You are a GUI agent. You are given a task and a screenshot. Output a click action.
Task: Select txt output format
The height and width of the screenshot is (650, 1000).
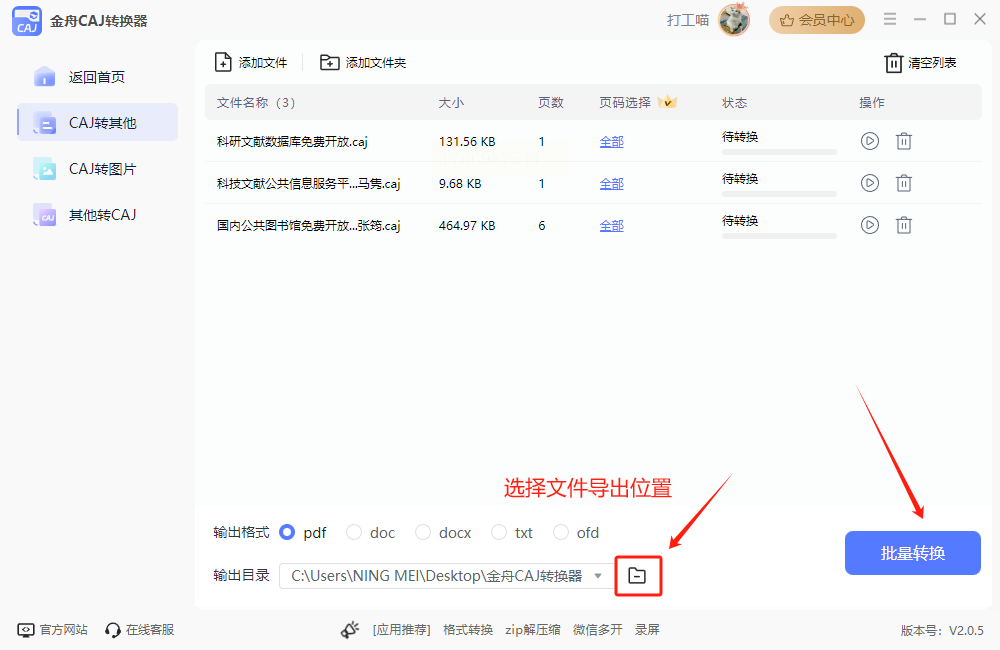[x=499, y=532]
